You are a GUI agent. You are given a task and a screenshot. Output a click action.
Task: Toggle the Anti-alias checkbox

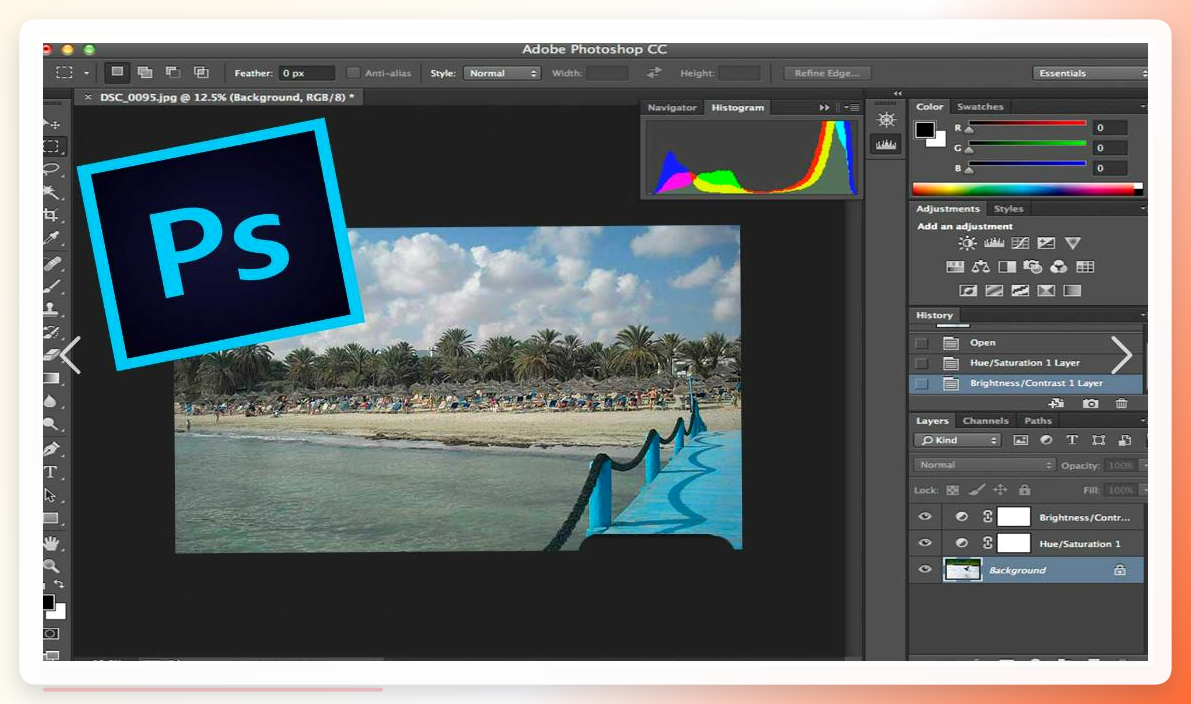(x=353, y=73)
